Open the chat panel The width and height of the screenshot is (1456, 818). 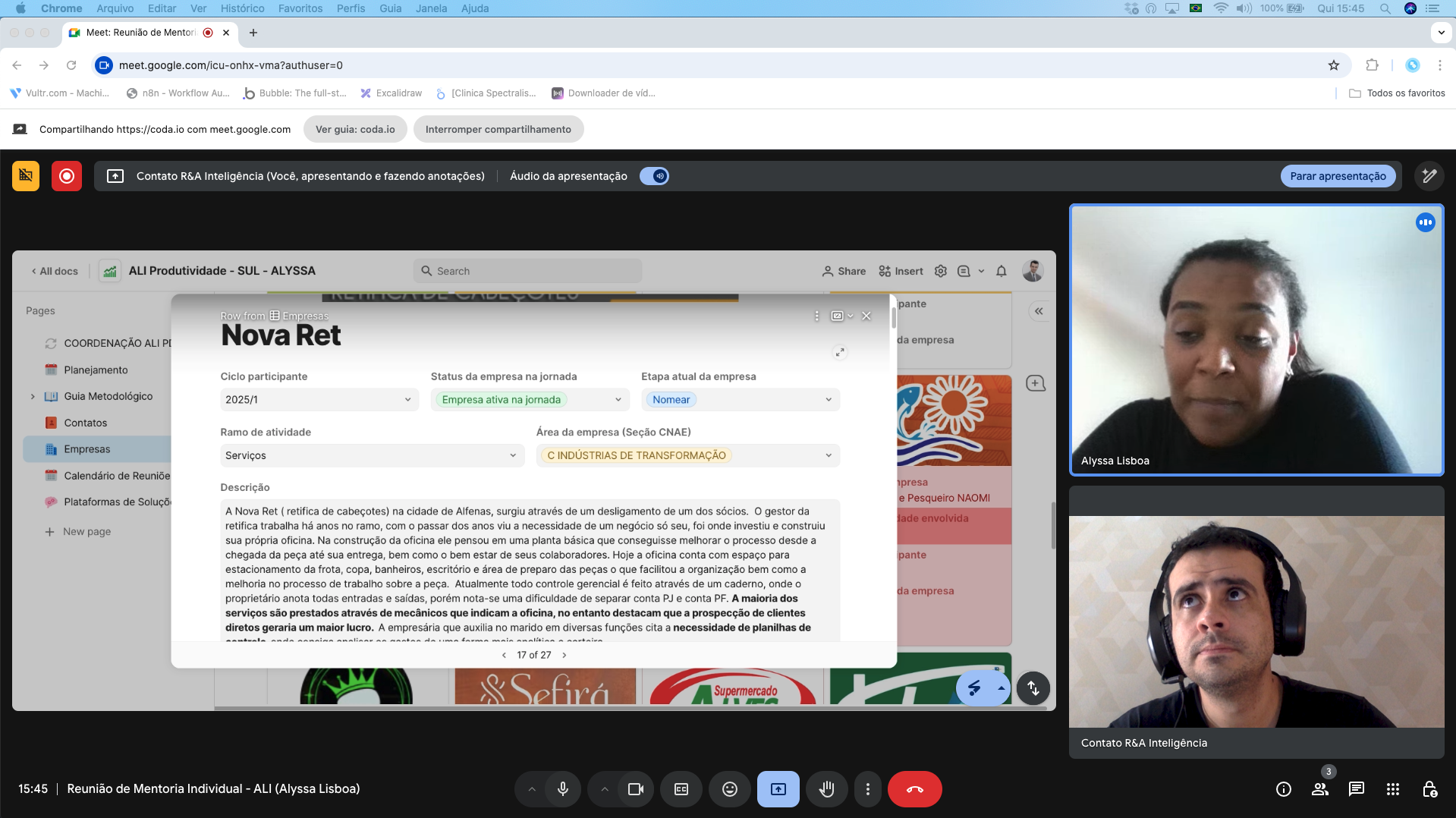(x=1357, y=789)
